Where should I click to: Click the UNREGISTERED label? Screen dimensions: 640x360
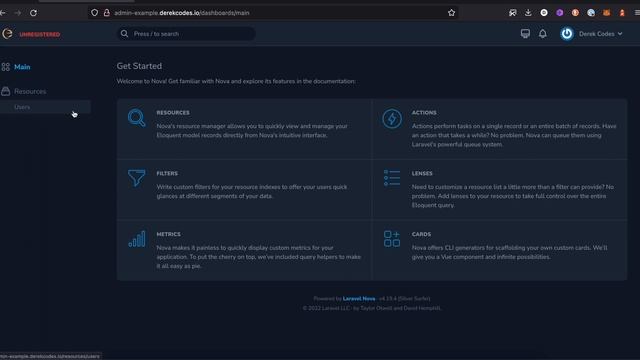40,34
